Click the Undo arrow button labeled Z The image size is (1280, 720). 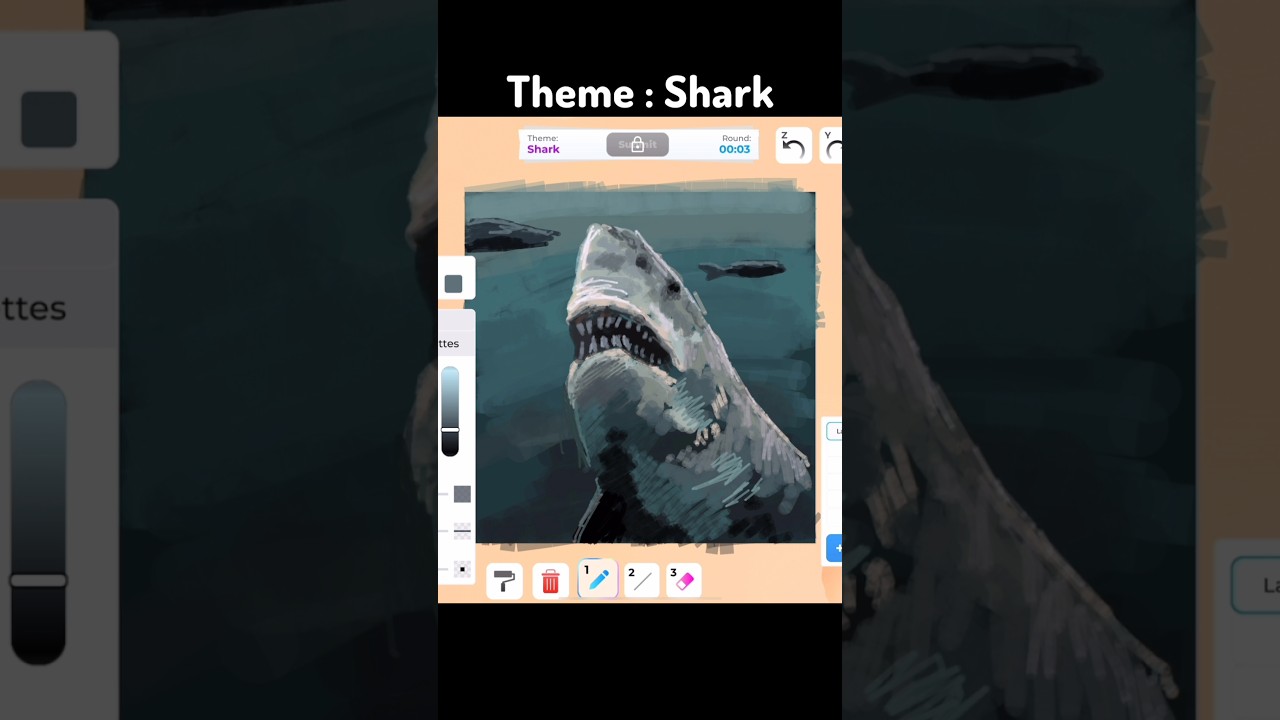pyautogui.click(x=793, y=146)
